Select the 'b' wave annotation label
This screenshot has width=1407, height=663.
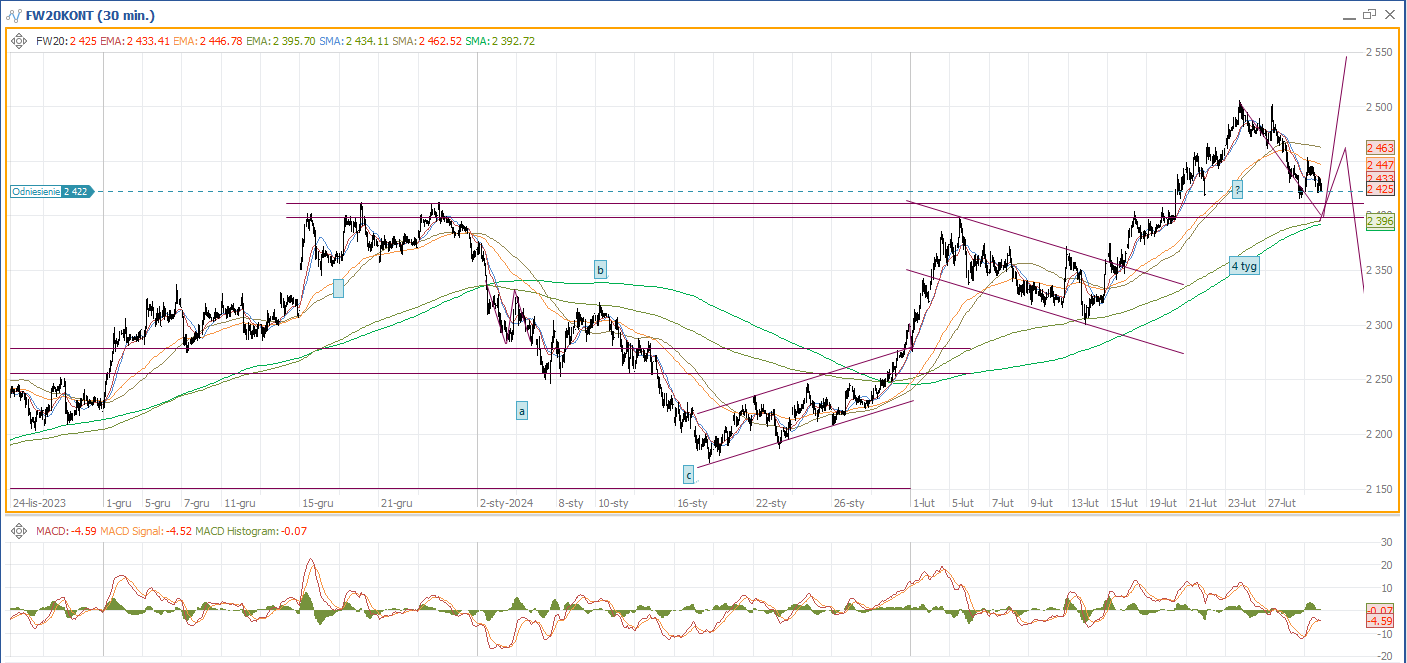tap(600, 269)
